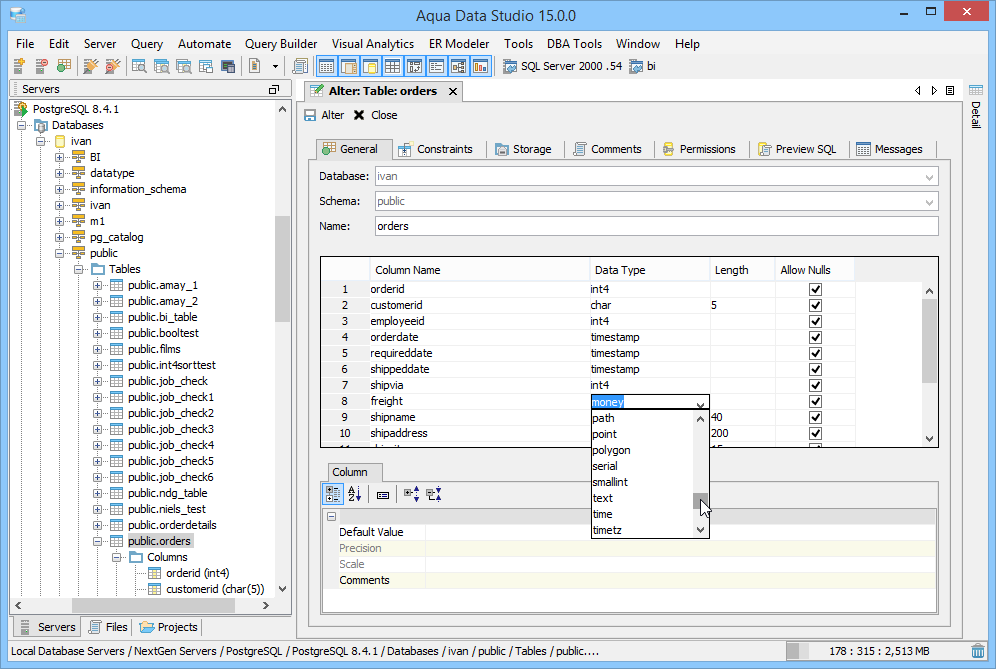The height and width of the screenshot is (669, 996).
Task: Select serial in data type list
Action: click(x=642, y=466)
